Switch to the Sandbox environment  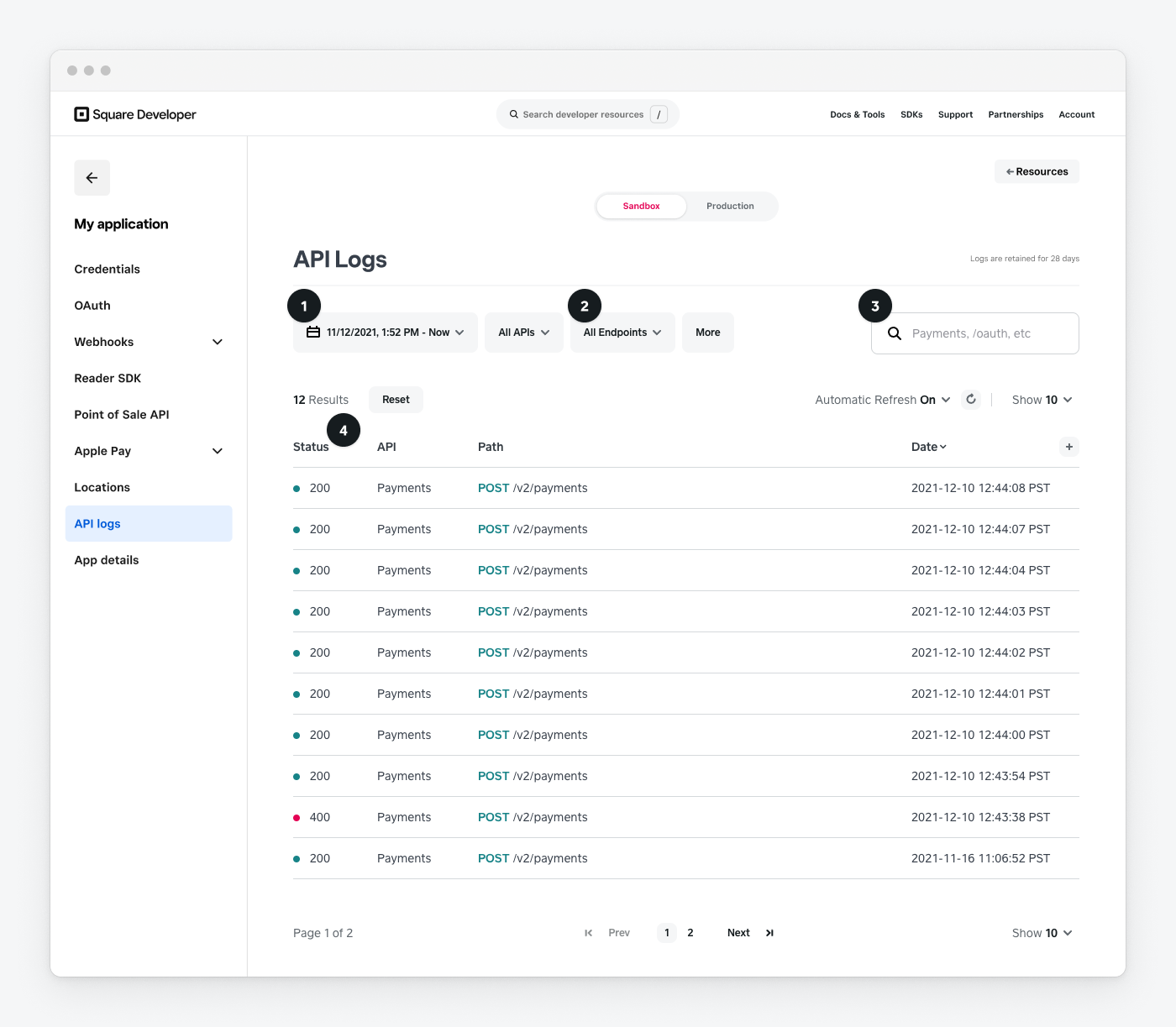(641, 207)
